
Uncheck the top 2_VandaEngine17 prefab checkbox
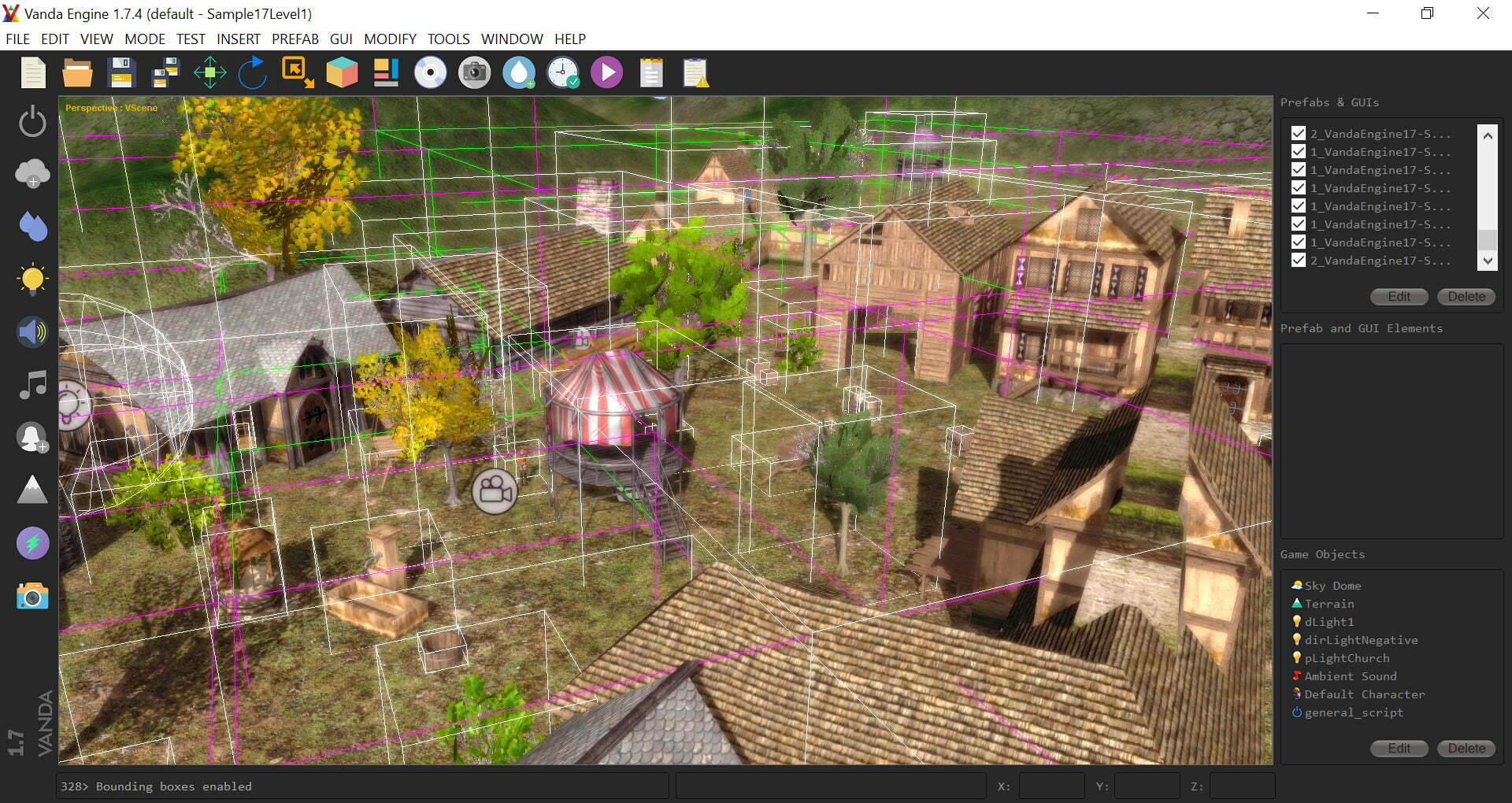click(1298, 134)
